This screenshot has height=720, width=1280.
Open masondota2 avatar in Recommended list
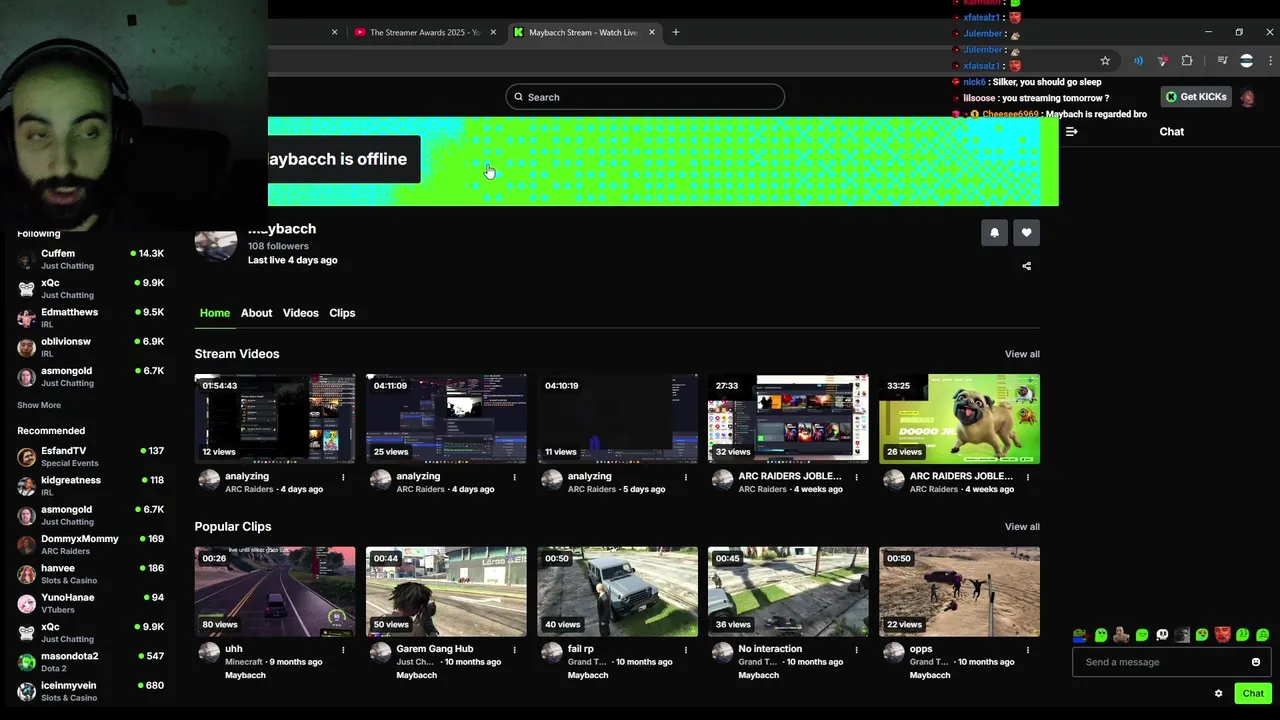(27, 662)
